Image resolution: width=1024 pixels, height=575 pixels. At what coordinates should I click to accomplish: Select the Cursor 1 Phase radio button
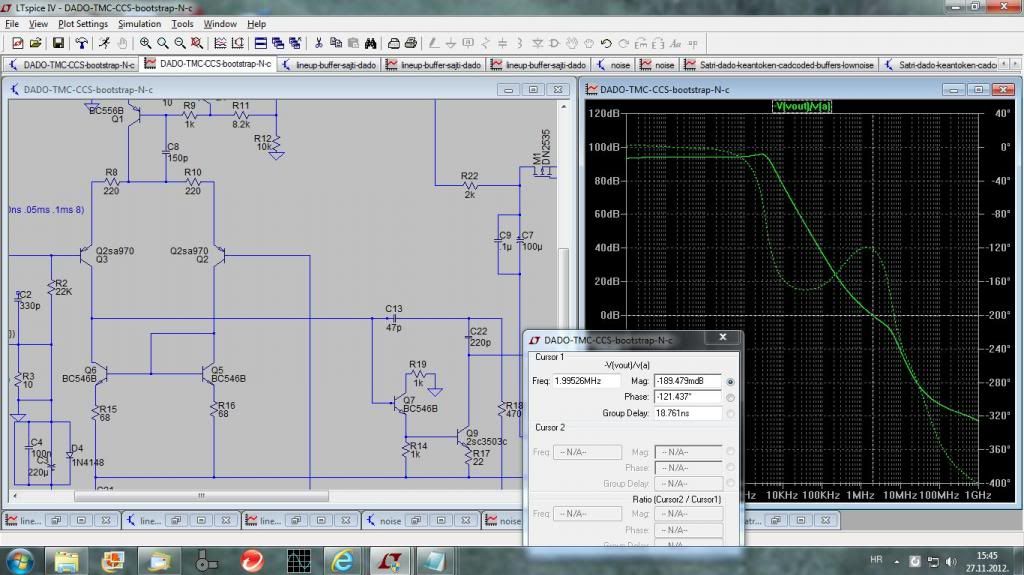pyautogui.click(x=730, y=397)
